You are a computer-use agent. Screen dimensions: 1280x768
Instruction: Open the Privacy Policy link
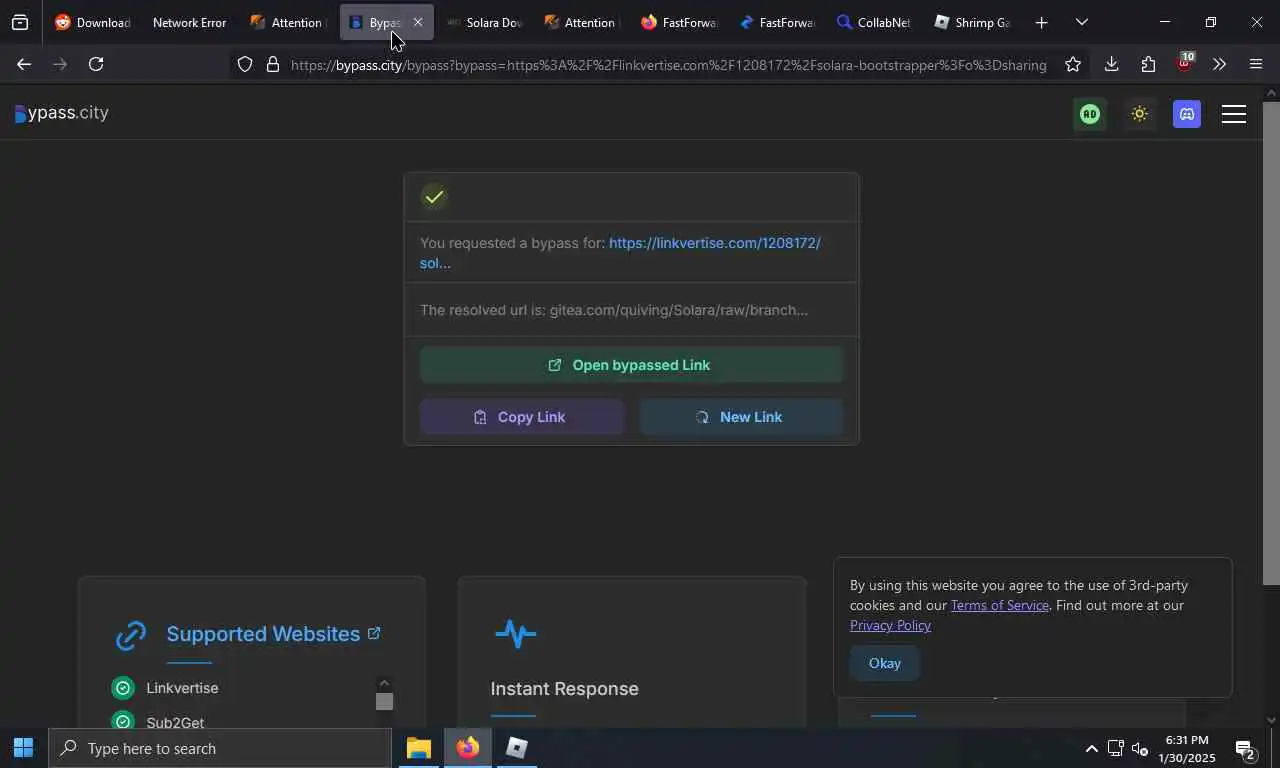point(890,625)
